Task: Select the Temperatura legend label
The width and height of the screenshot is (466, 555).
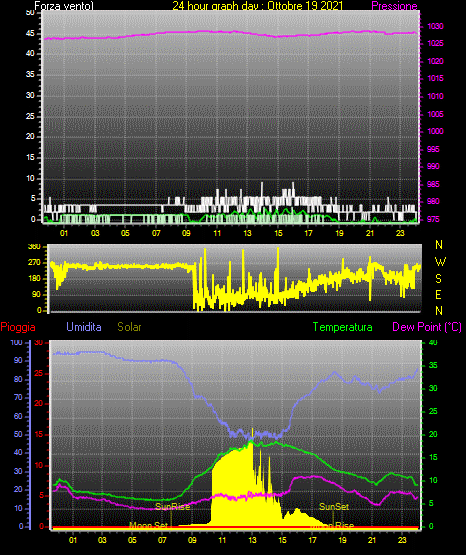Action: click(343, 327)
